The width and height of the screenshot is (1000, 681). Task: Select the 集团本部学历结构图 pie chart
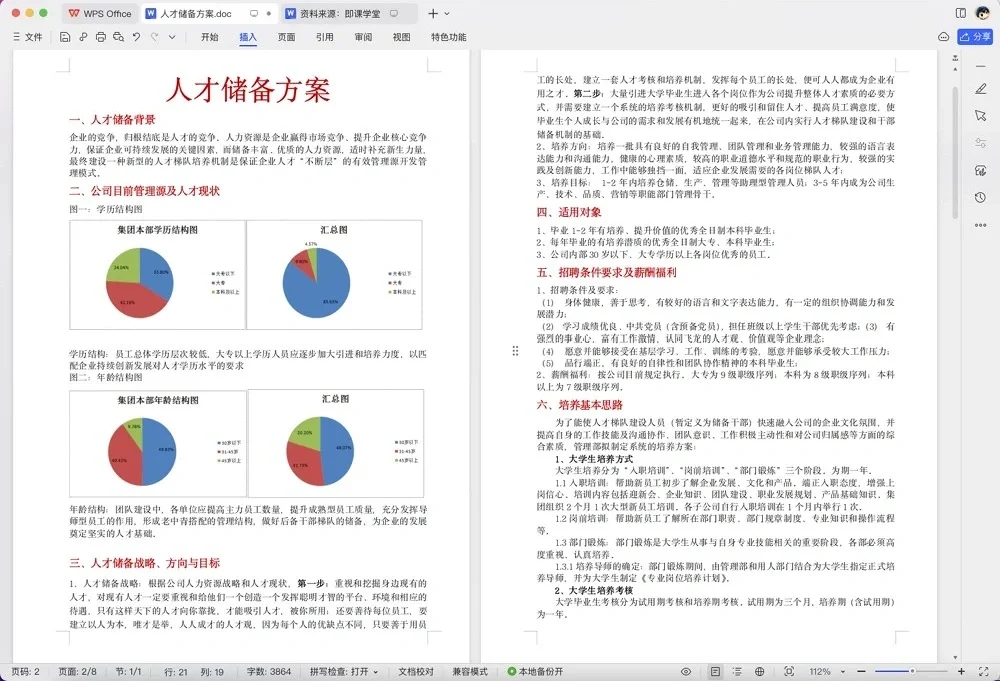coord(158,275)
